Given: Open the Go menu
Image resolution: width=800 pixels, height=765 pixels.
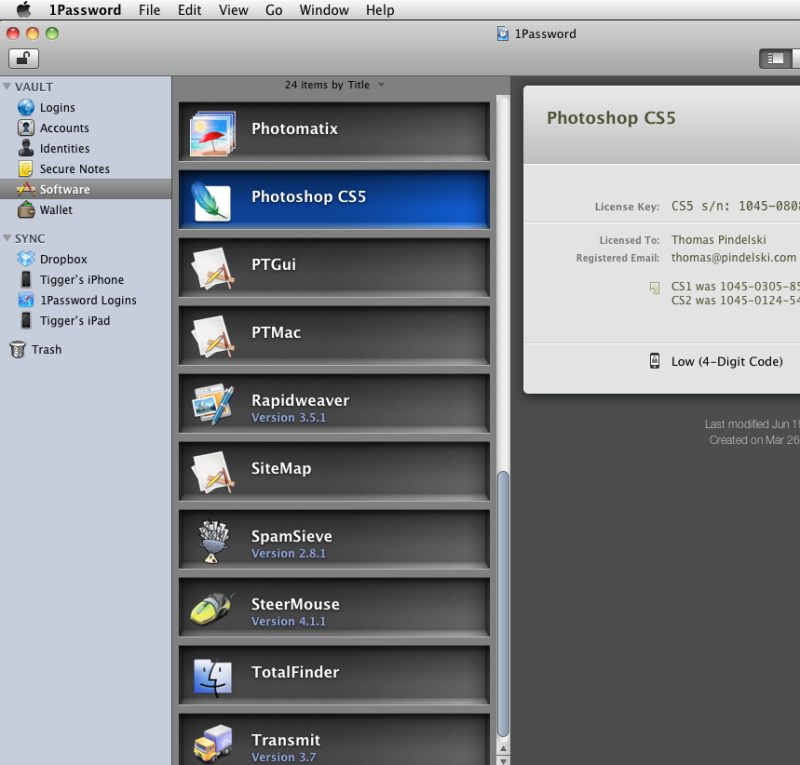Looking at the screenshot, I should coord(273,10).
